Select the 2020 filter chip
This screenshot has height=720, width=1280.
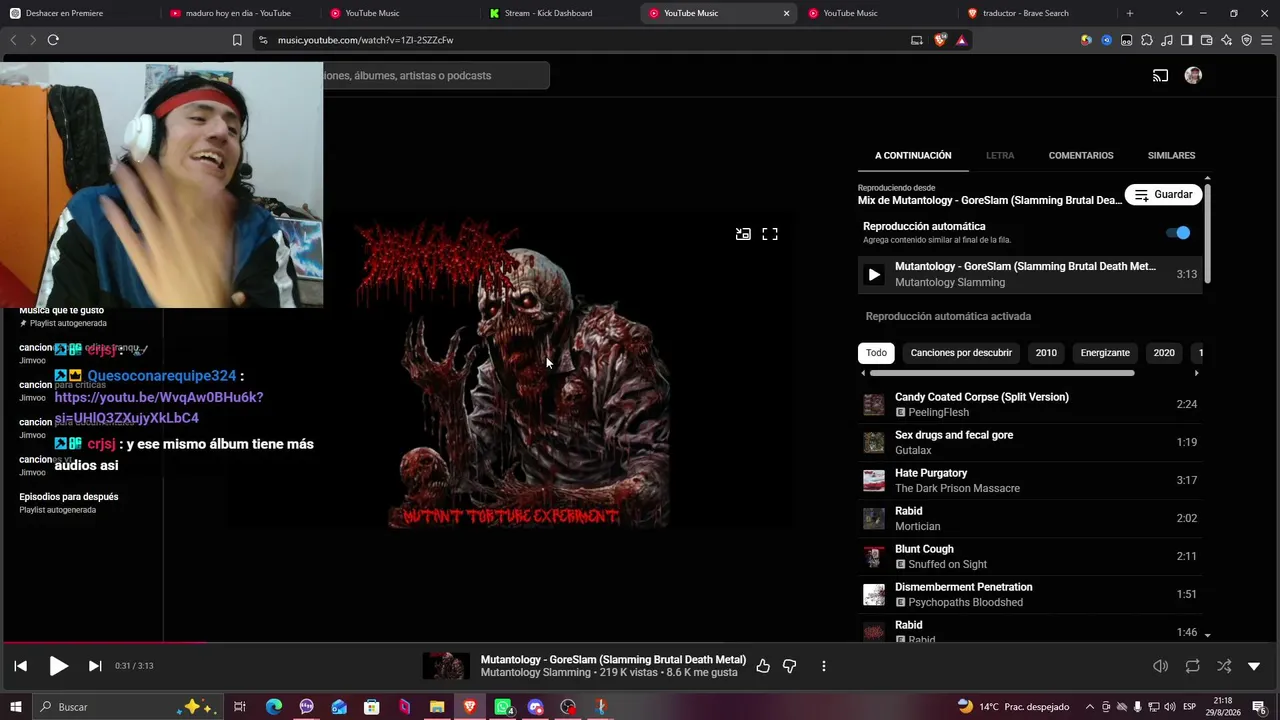click(x=1164, y=353)
